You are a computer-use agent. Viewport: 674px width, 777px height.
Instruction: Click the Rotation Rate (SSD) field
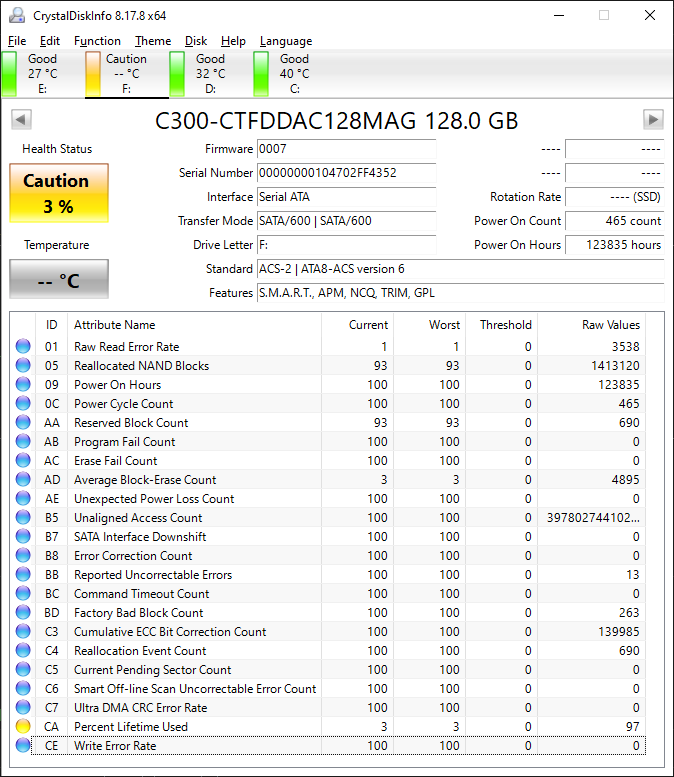[x=615, y=197]
